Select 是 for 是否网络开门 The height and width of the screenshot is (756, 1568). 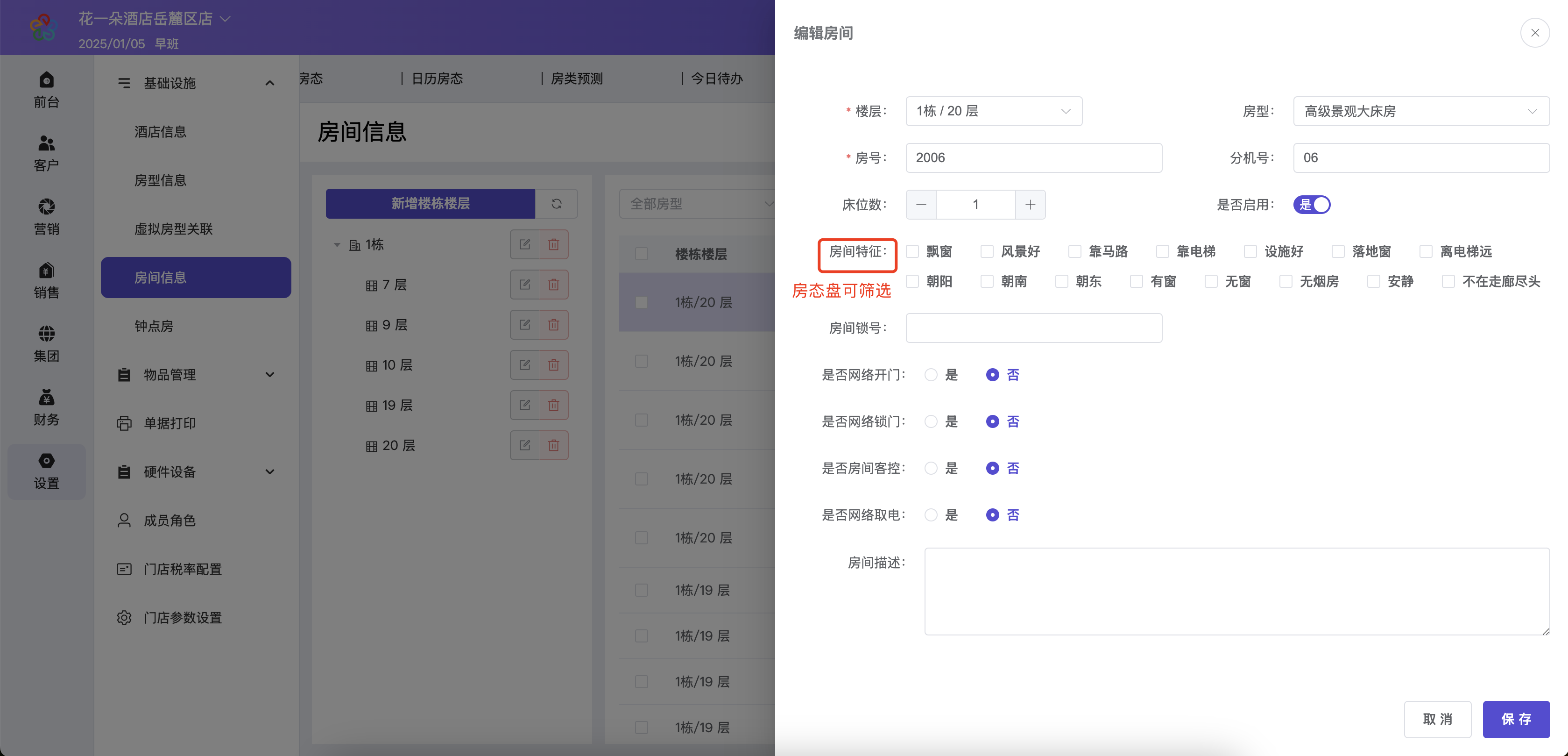pyautogui.click(x=931, y=375)
